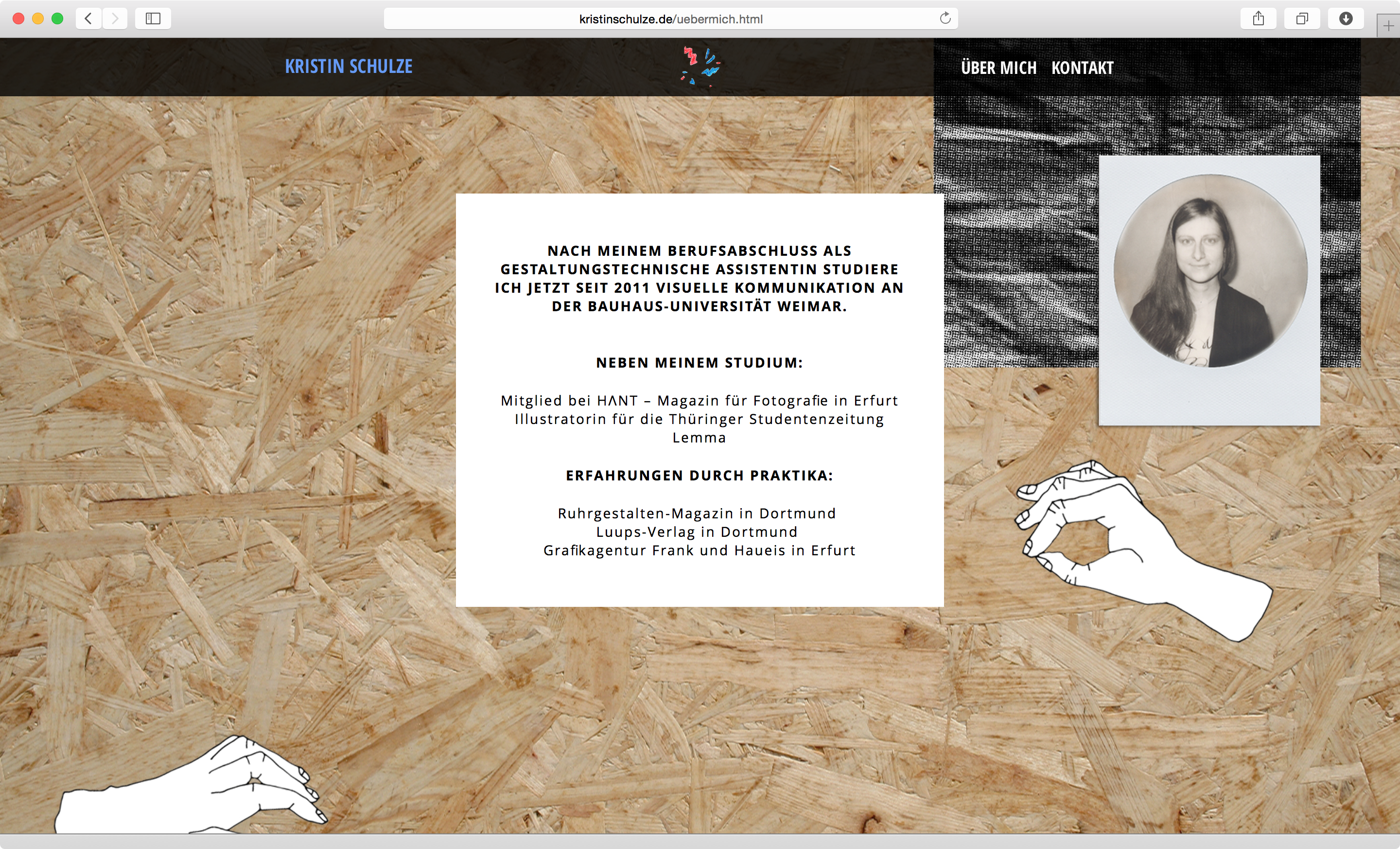Click the 'NEBEN MEINEM STUDIUM:' heading
The image size is (1400, 849).
click(700, 363)
